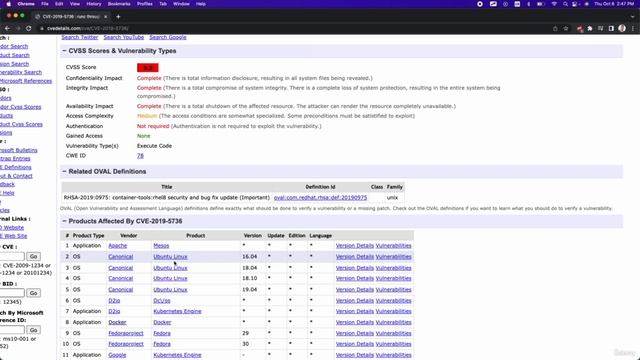The width and height of the screenshot is (640, 360).
Task: Open the Apache vendor link
Action: tap(118, 246)
